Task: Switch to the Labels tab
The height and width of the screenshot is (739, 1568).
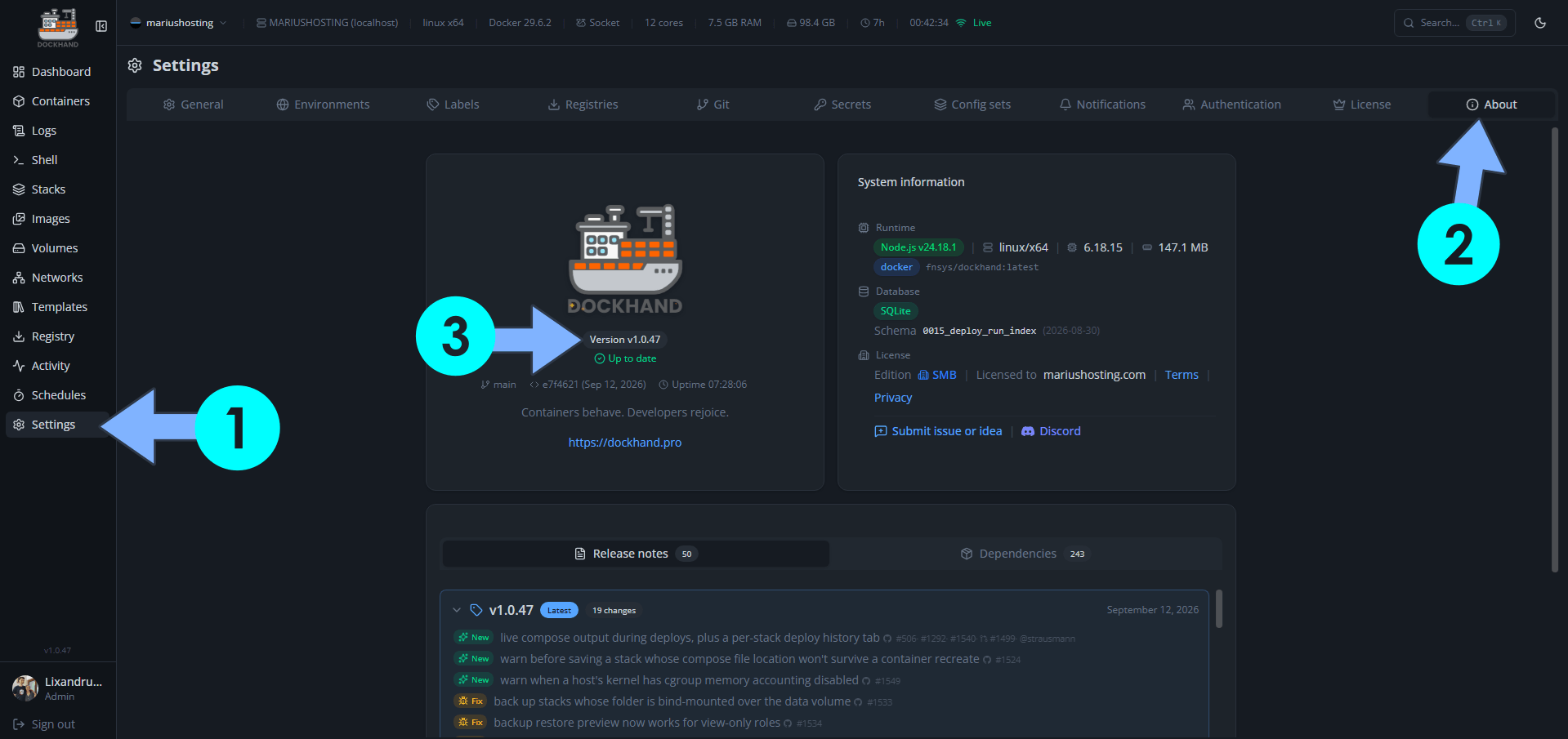Action: [453, 105]
